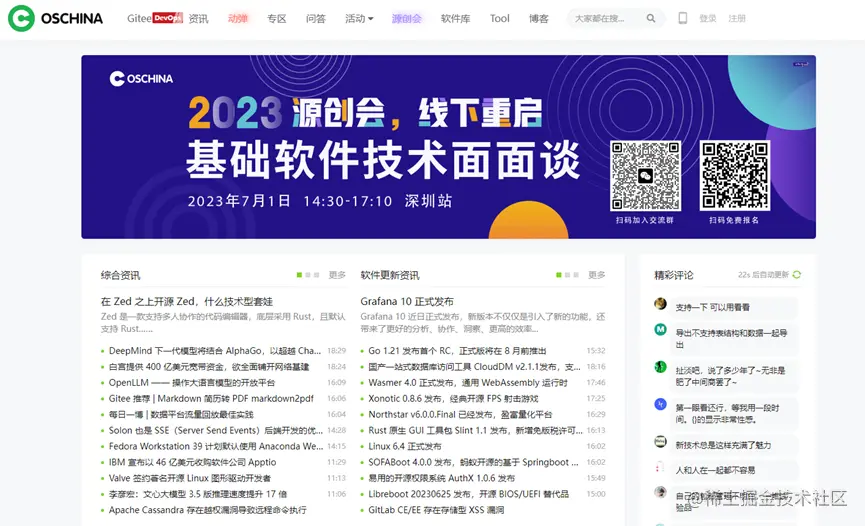
Task: Click avatar beside 扯淡吧 comment
Action: [x=660, y=366]
